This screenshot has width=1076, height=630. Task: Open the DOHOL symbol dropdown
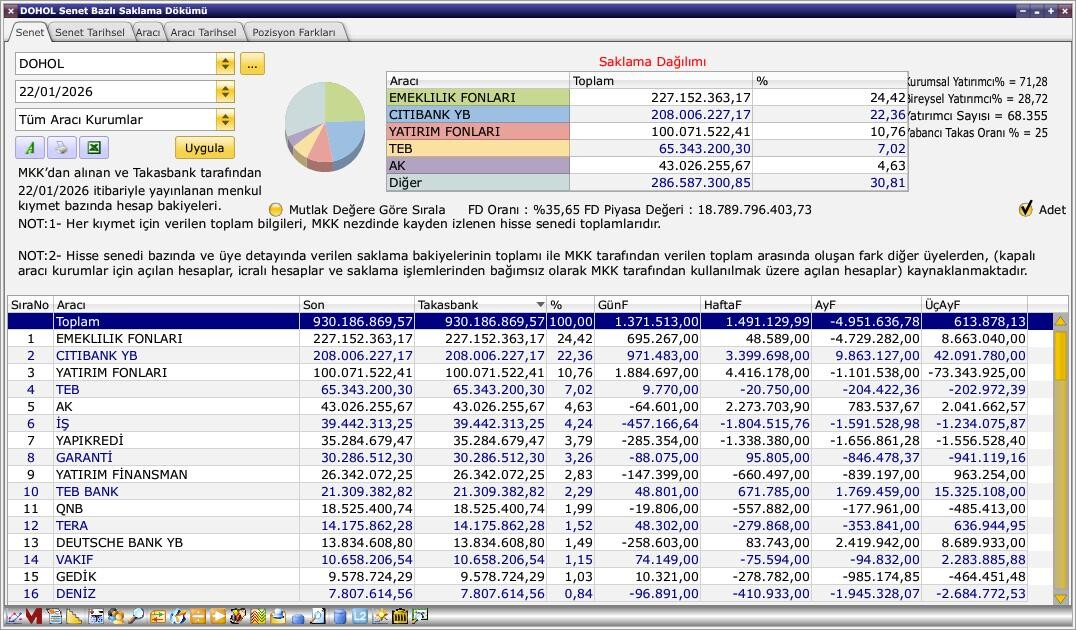tap(225, 64)
